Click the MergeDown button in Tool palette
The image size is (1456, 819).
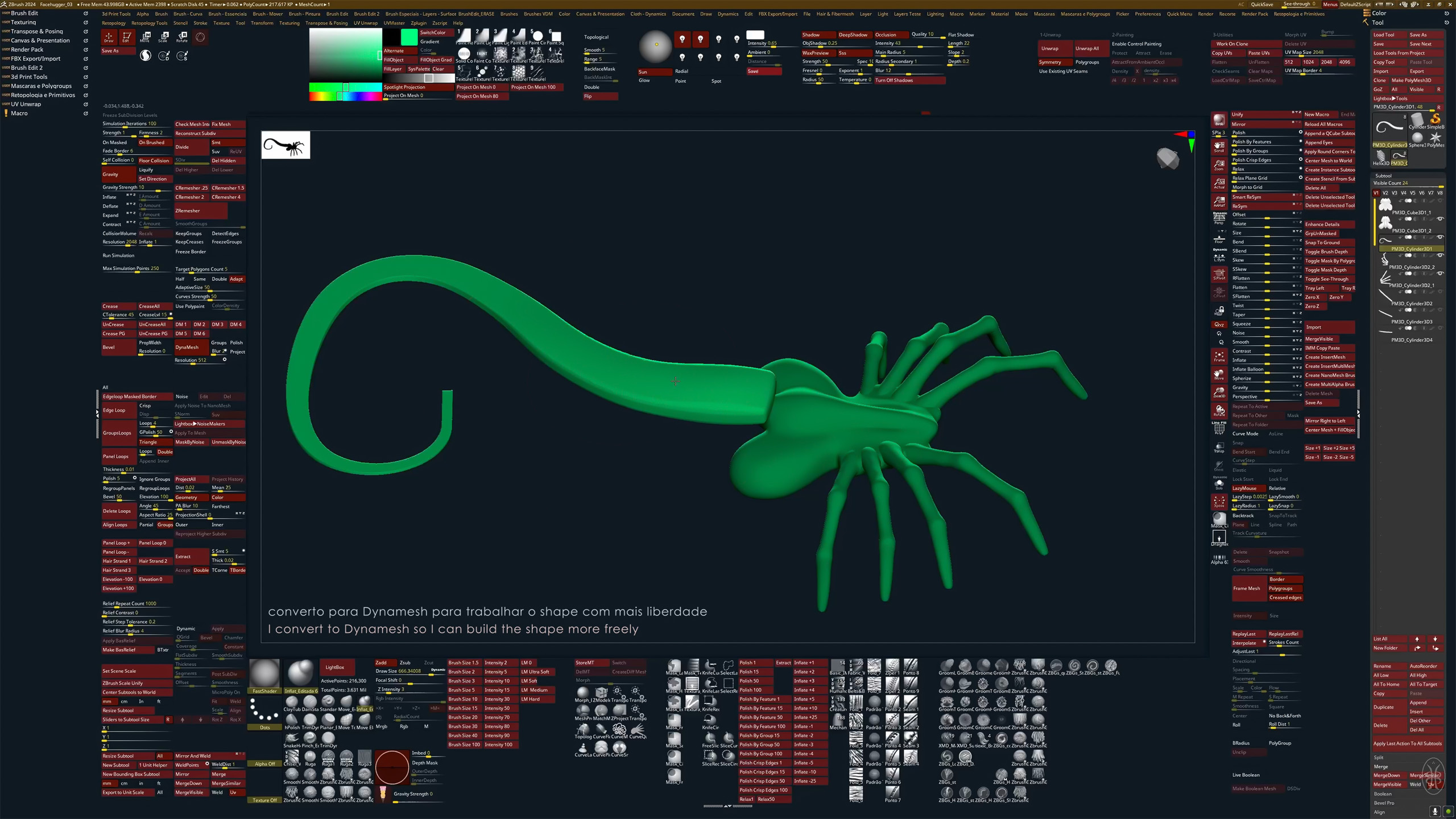point(1389,775)
